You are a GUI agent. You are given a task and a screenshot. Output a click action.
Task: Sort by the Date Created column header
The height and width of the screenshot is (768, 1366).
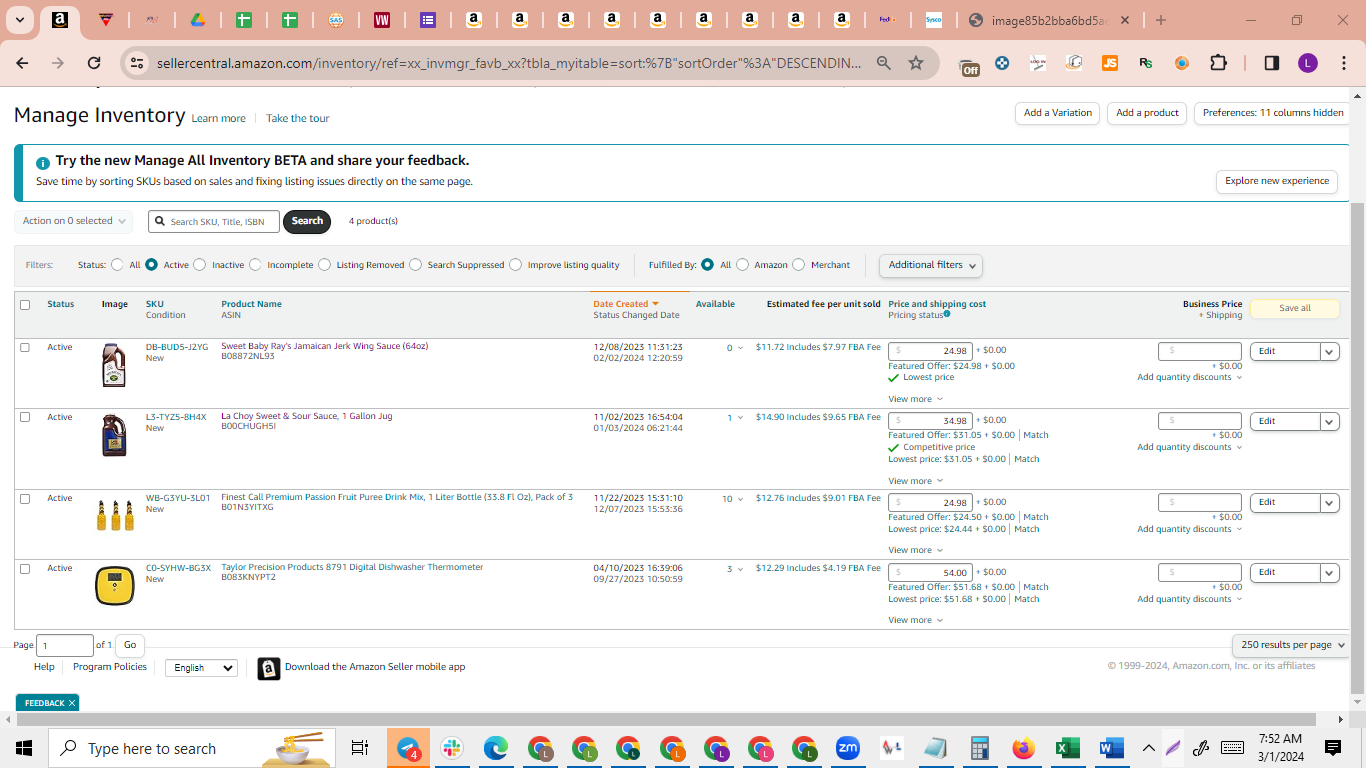tap(626, 304)
